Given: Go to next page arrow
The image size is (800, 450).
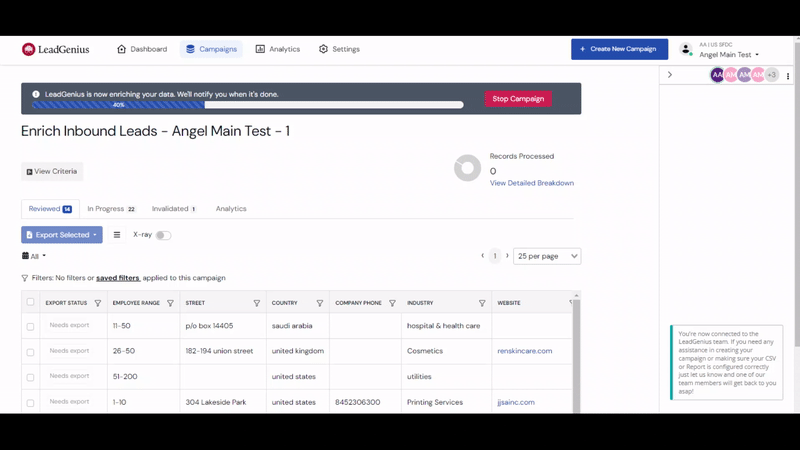Looking at the screenshot, I should pos(507,256).
